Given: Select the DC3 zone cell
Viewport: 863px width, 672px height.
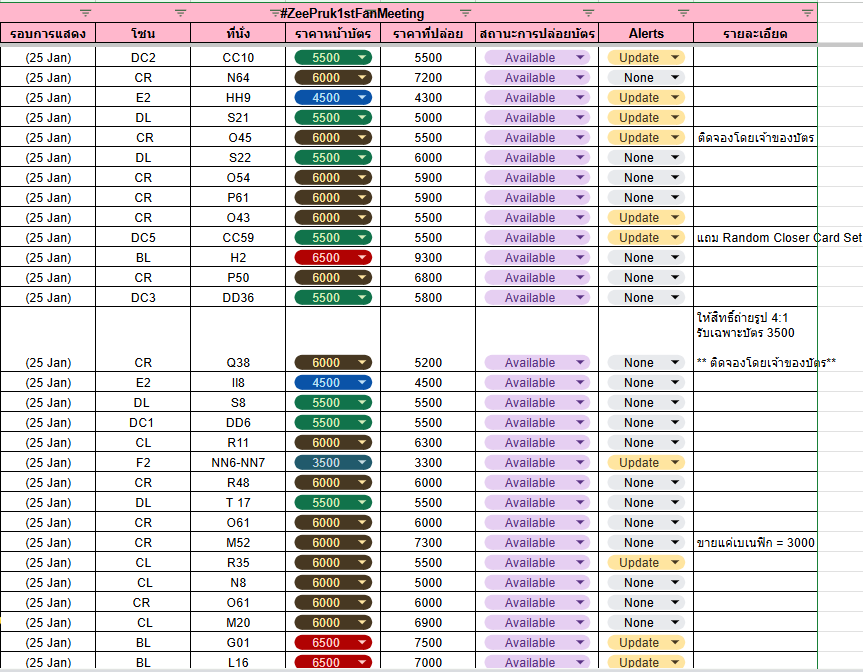Looking at the screenshot, I should point(143,297).
